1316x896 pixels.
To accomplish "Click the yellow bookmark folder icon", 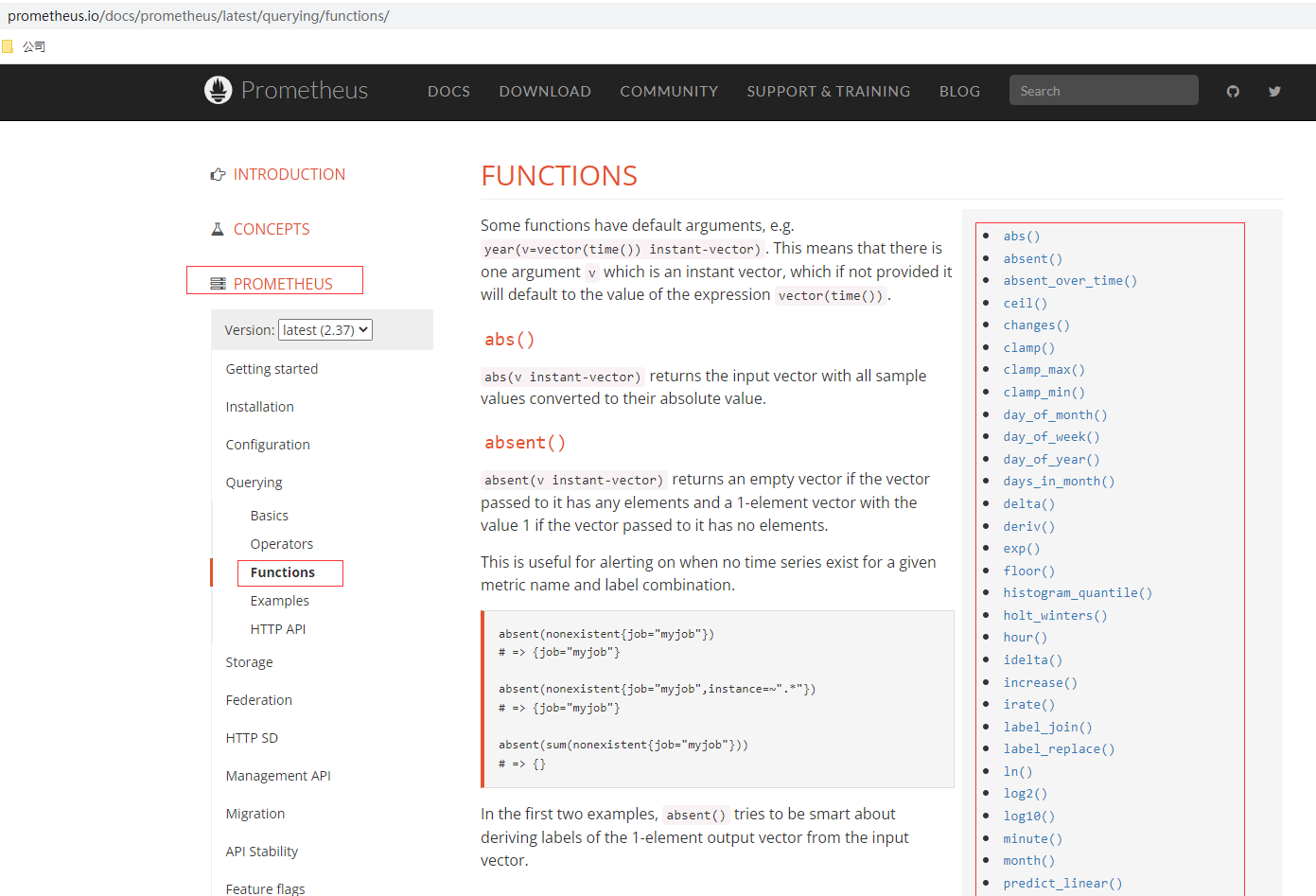I will tap(8, 46).
